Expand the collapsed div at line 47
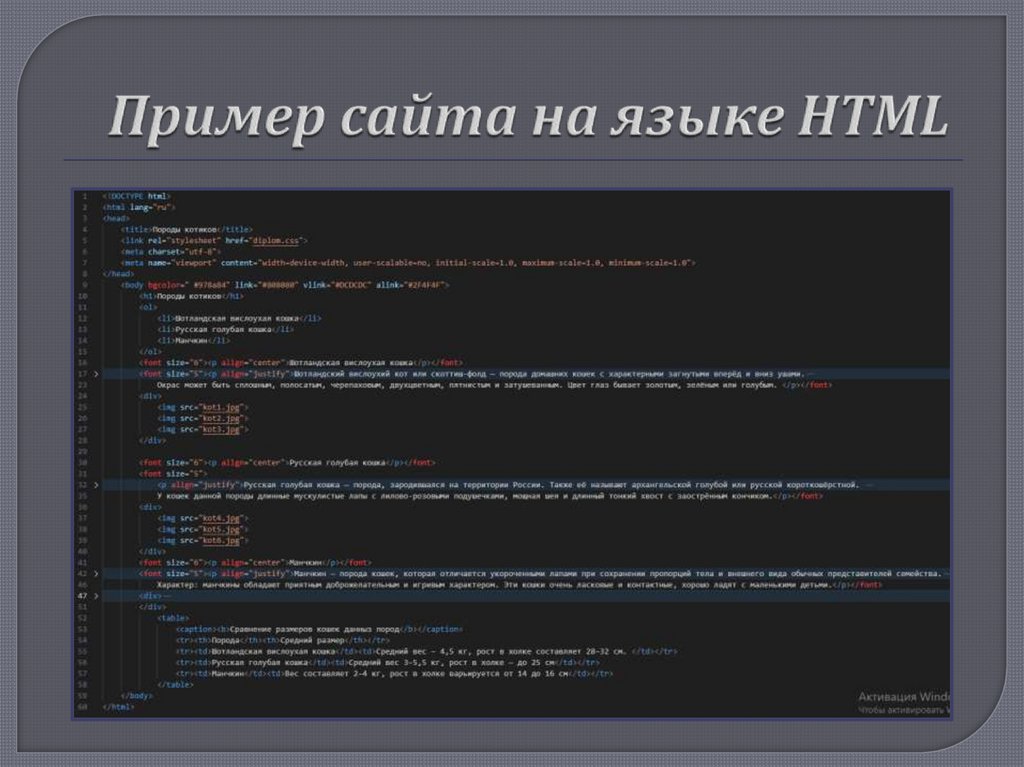1024x767 pixels. click(x=96, y=596)
